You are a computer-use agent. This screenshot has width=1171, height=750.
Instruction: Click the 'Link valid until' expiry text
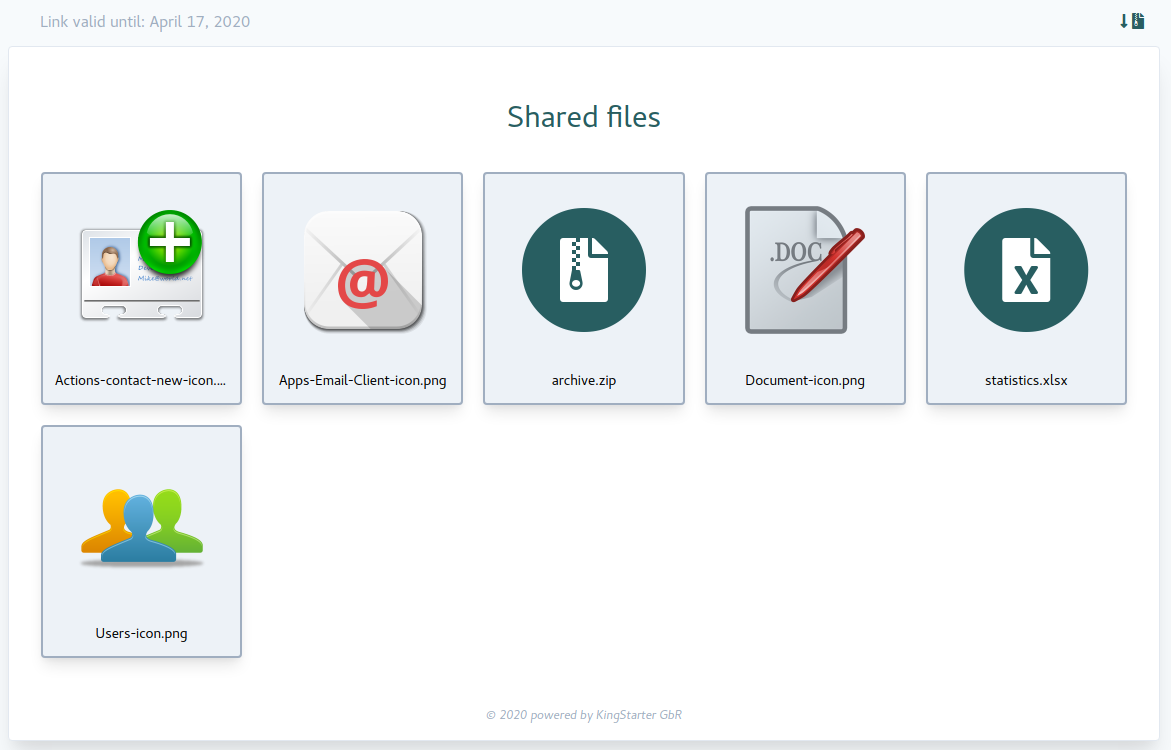pyautogui.click(x=145, y=22)
